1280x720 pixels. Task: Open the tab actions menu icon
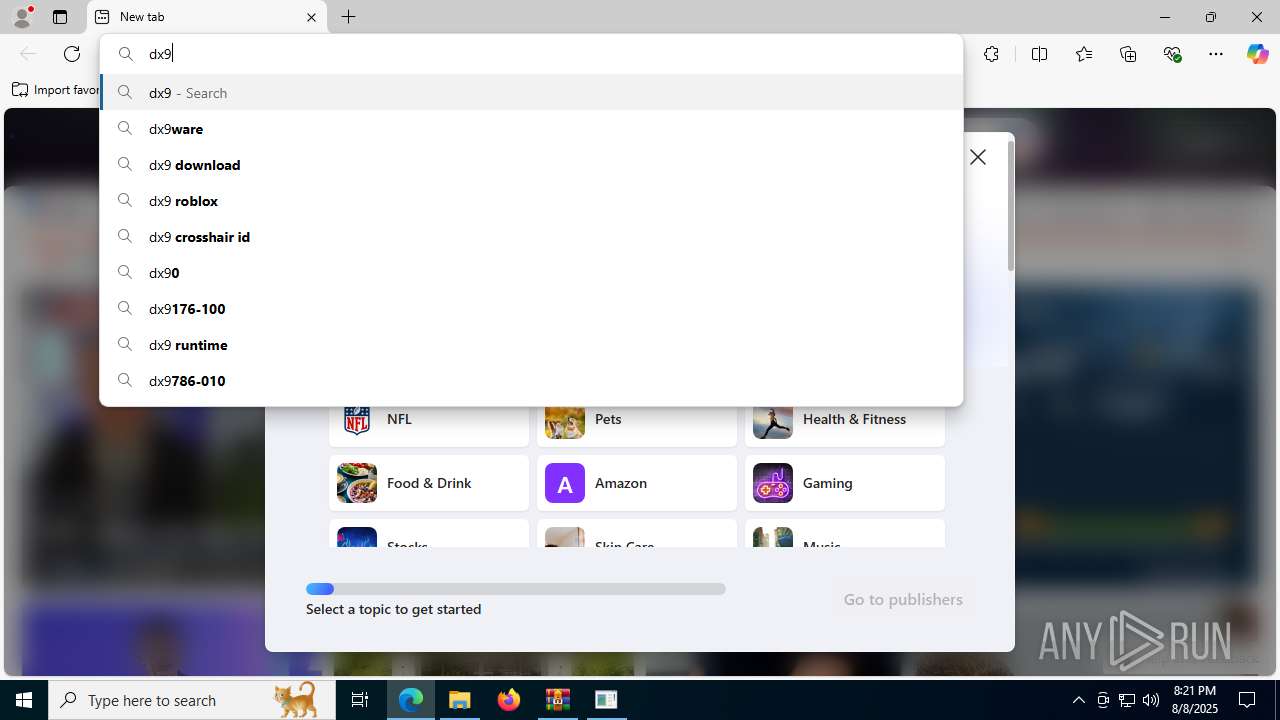(60, 17)
